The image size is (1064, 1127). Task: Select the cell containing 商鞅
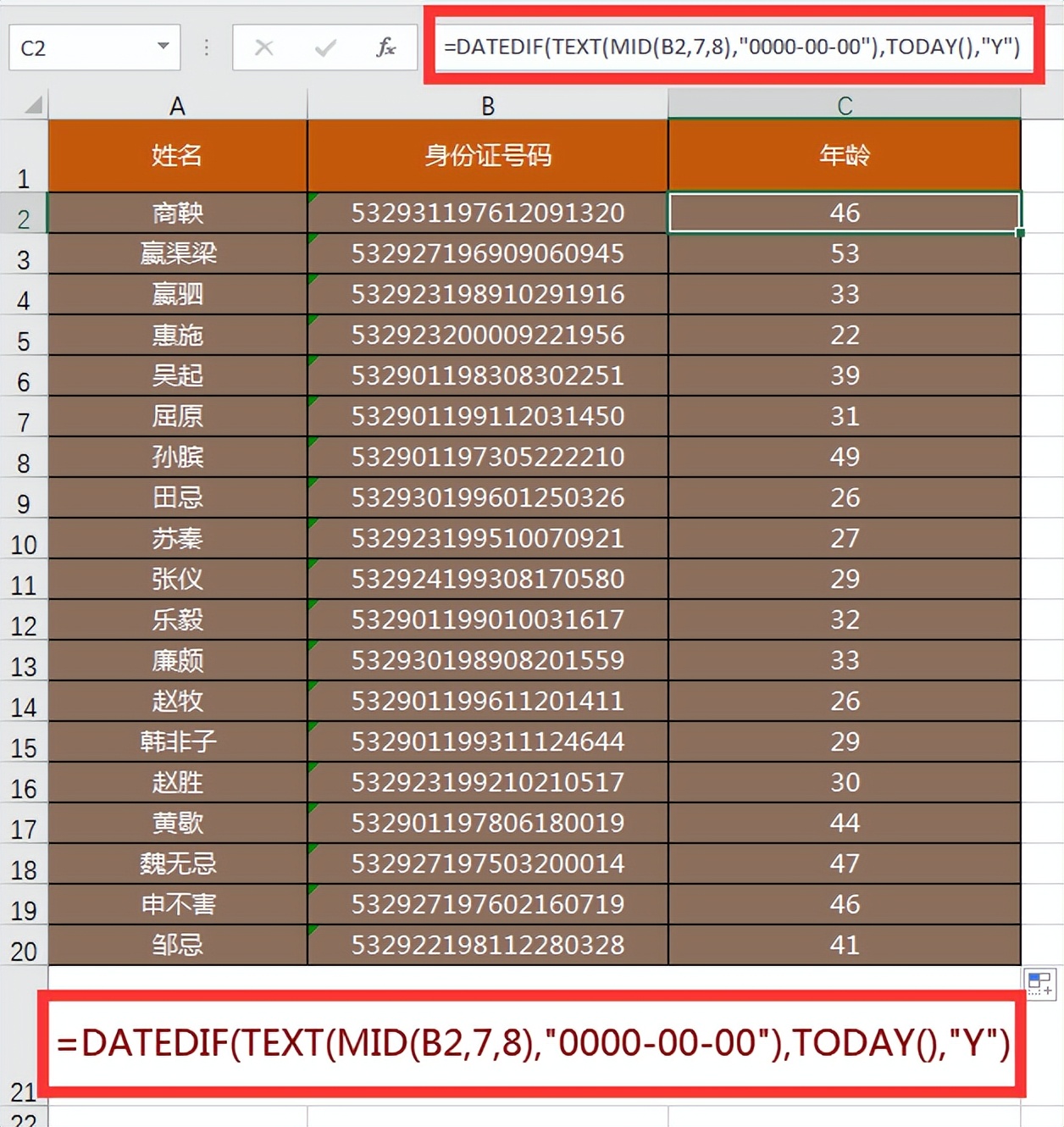177,213
